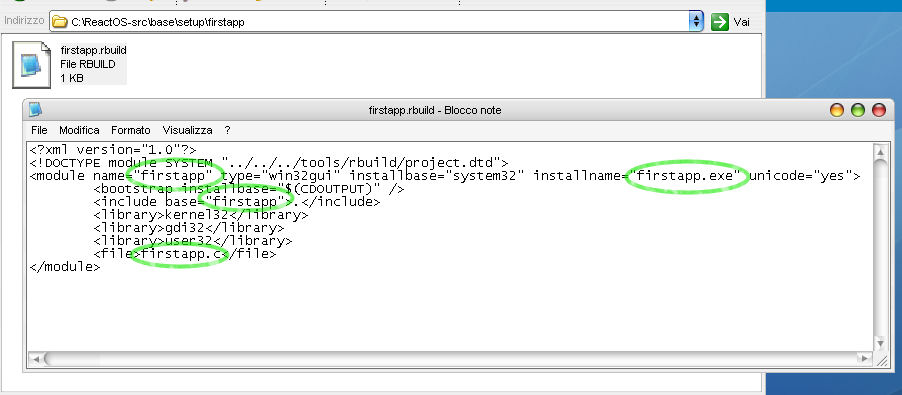902x395 pixels.
Task: Click the vertical scrollbar down arrow
Action: coord(880,344)
